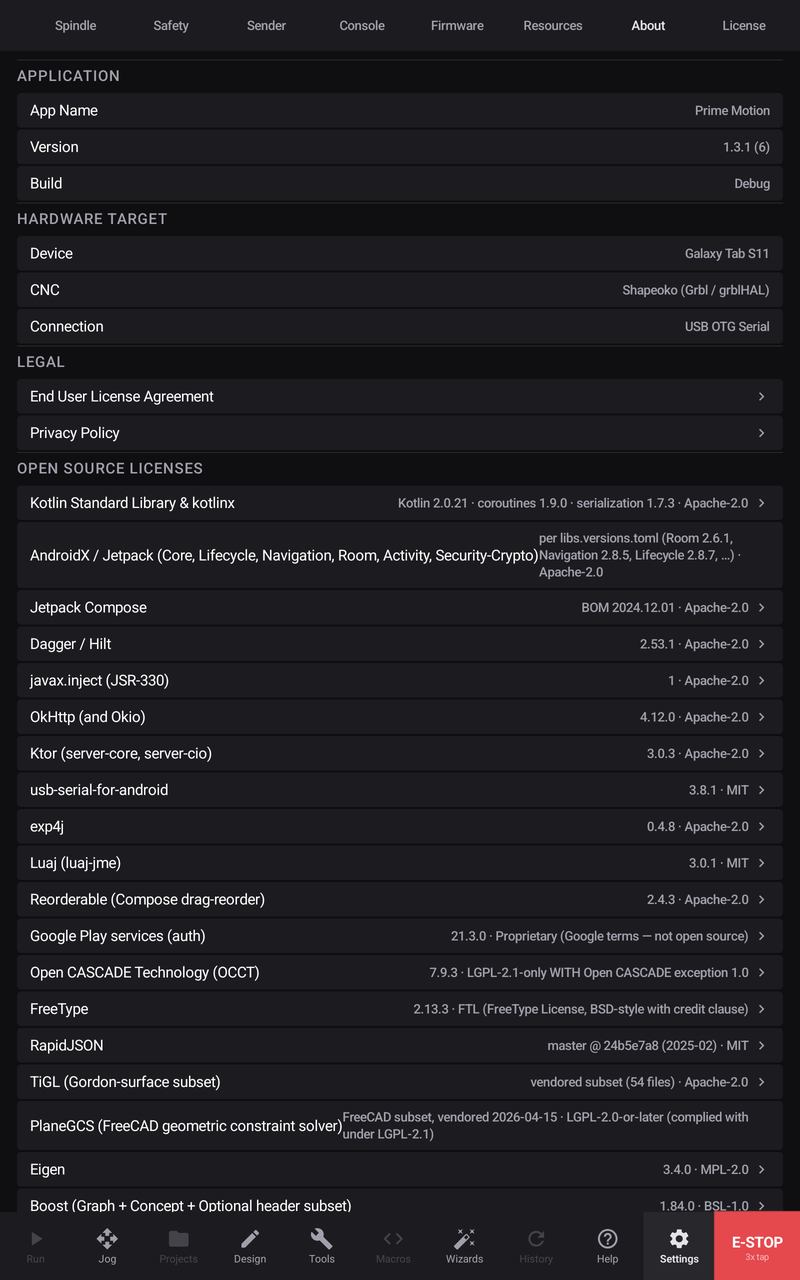Switch to the Firmware tab
Viewport: 800px width, 1280px height.
click(x=458, y=26)
